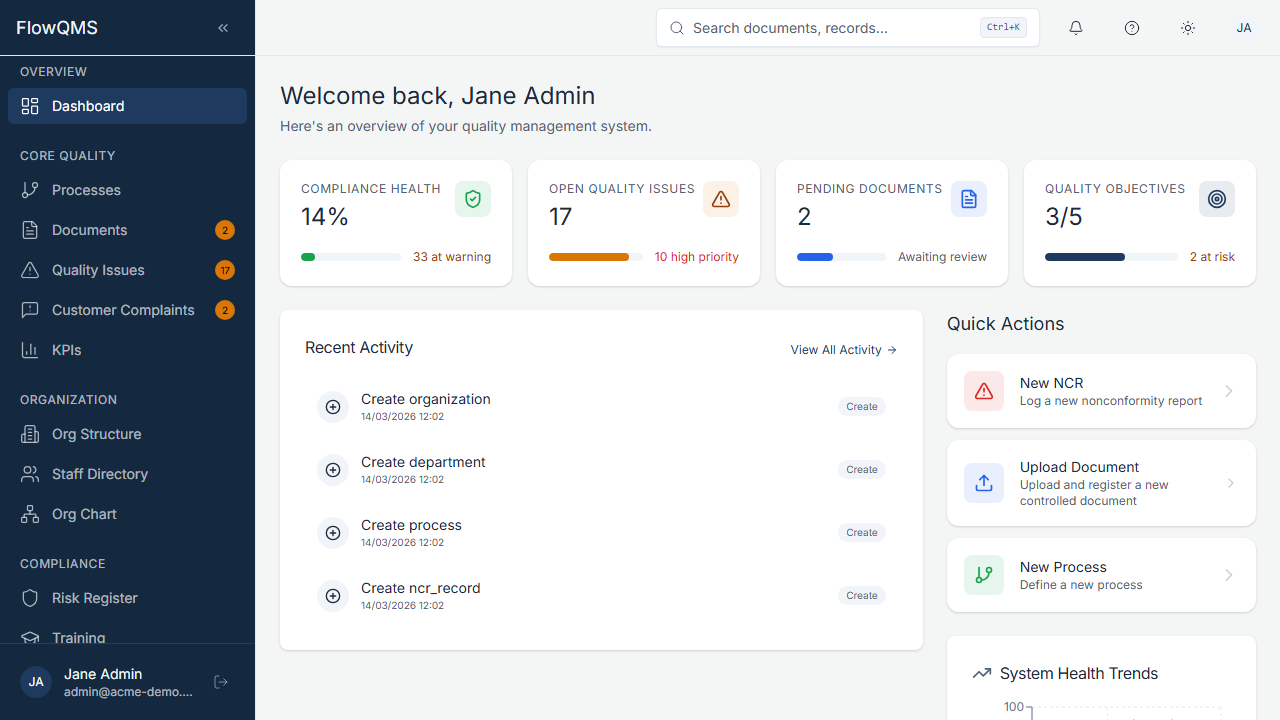
Task: Open KPIs from the sidebar chart icon
Action: coord(31,350)
